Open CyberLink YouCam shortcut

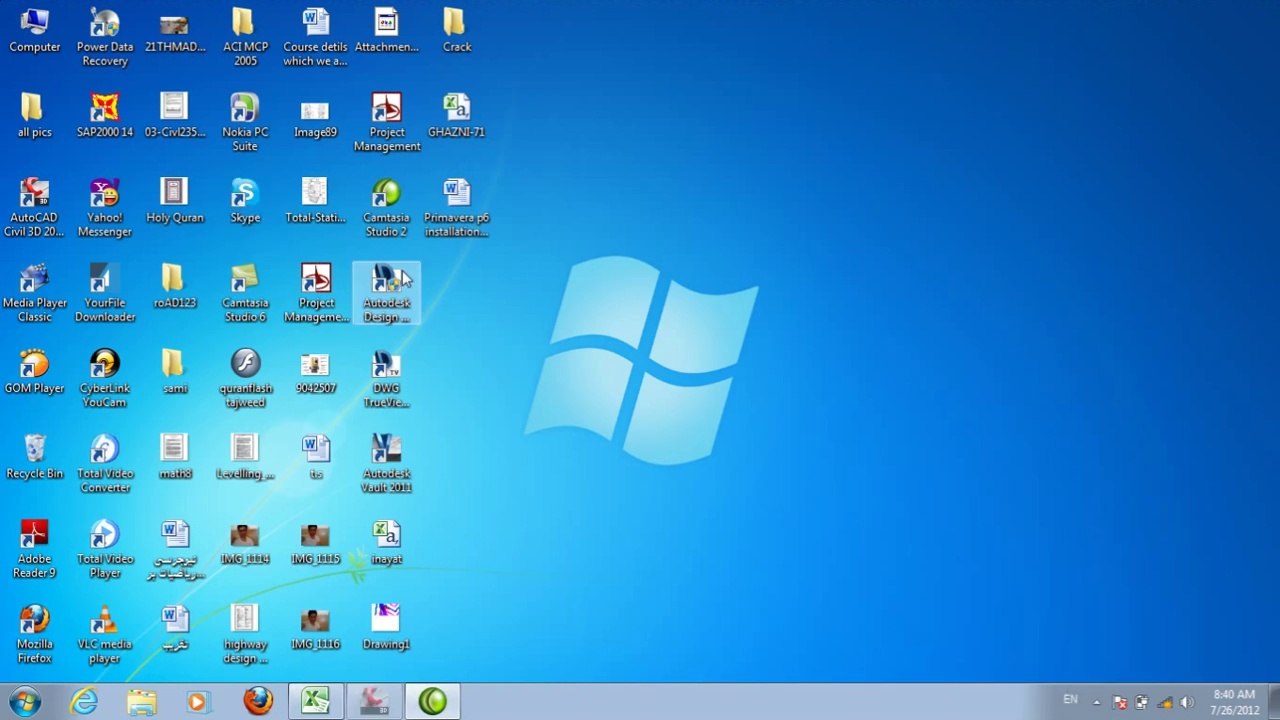(105, 378)
